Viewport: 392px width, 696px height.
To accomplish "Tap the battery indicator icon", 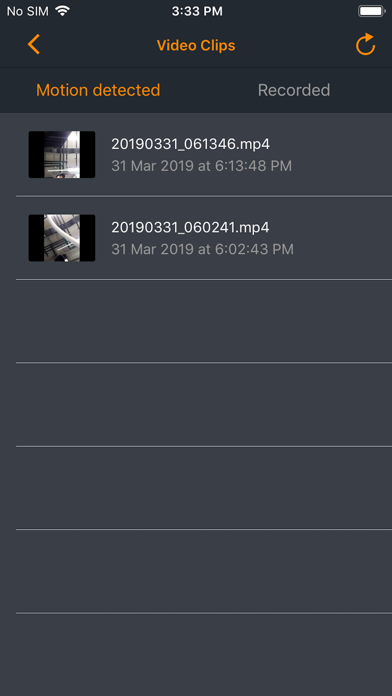I will [372, 11].
